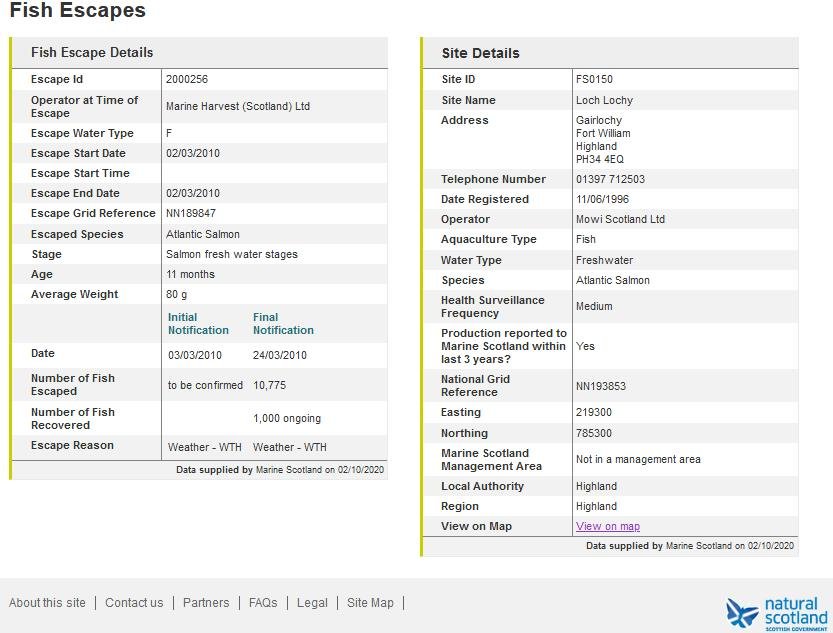Click the Escape Grid Reference value NN189847
Viewport: 833px width, 633px height.
[191, 213]
